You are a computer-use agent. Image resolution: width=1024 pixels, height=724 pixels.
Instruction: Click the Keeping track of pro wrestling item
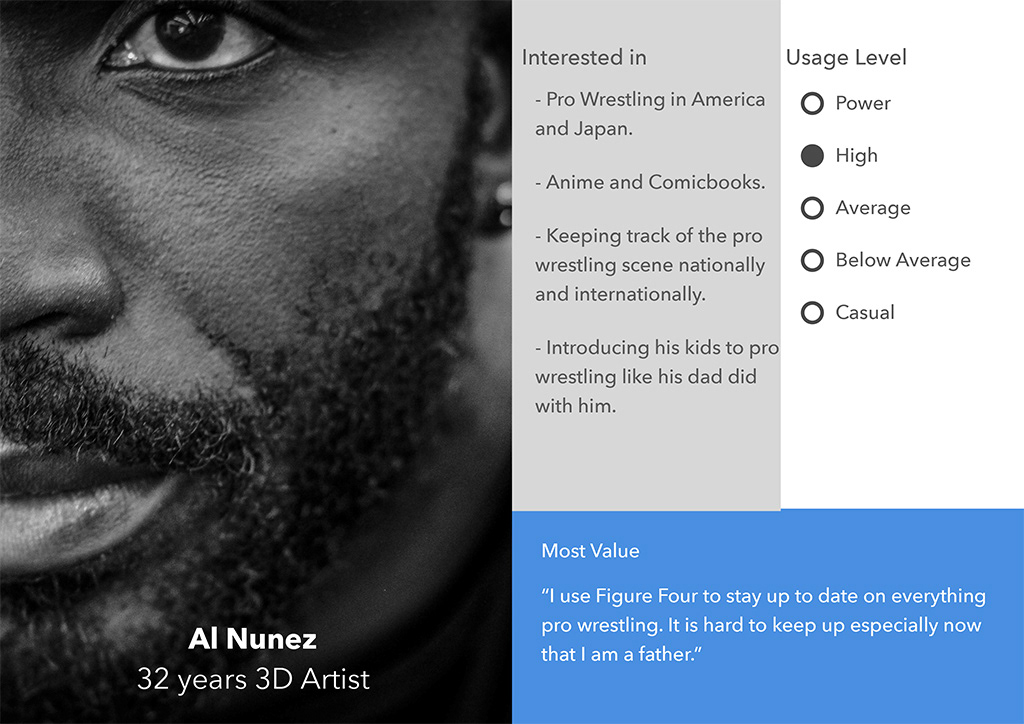(x=650, y=264)
